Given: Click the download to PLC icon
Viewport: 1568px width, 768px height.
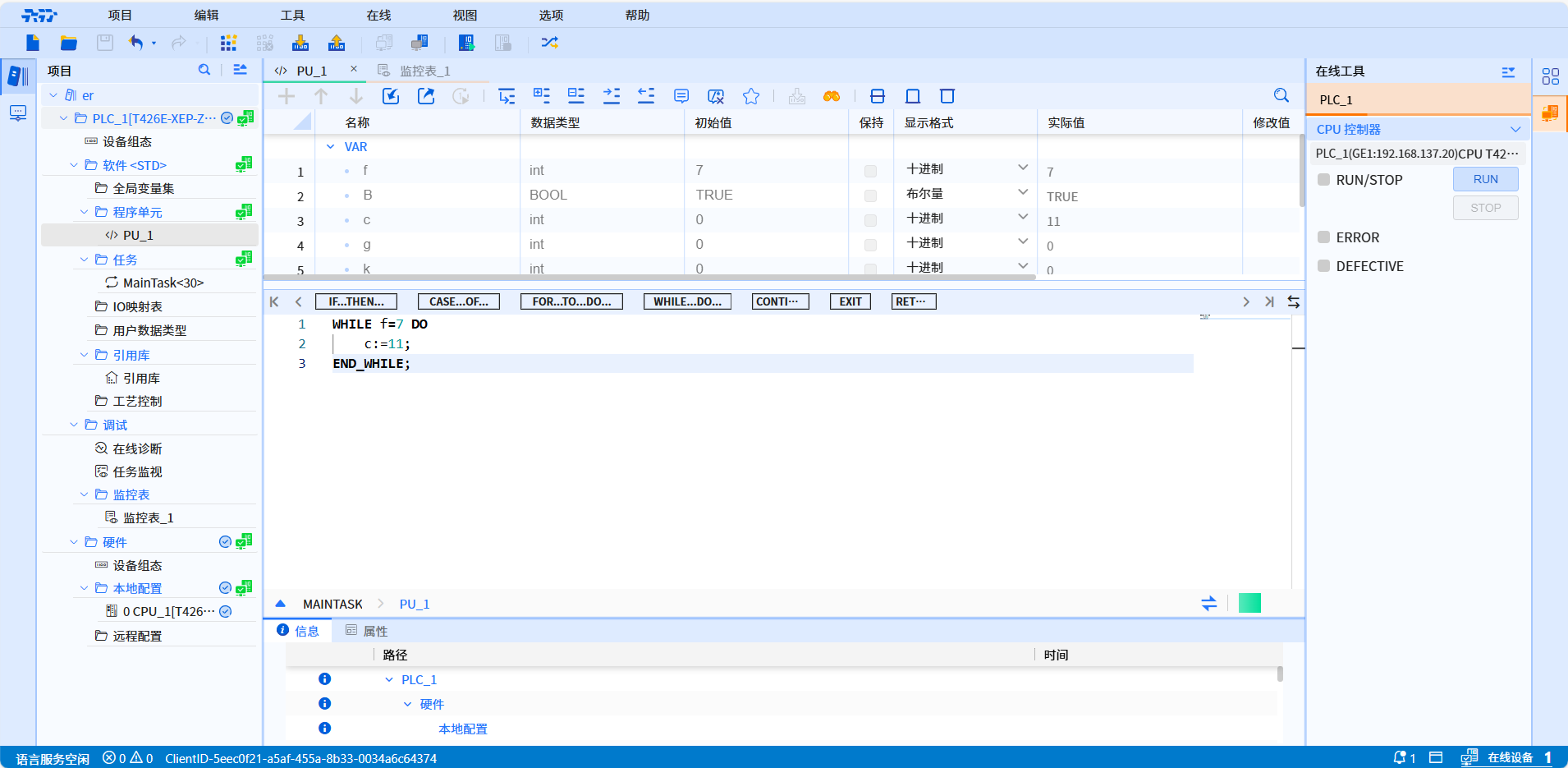Looking at the screenshot, I should pyautogui.click(x=300, y=43).
